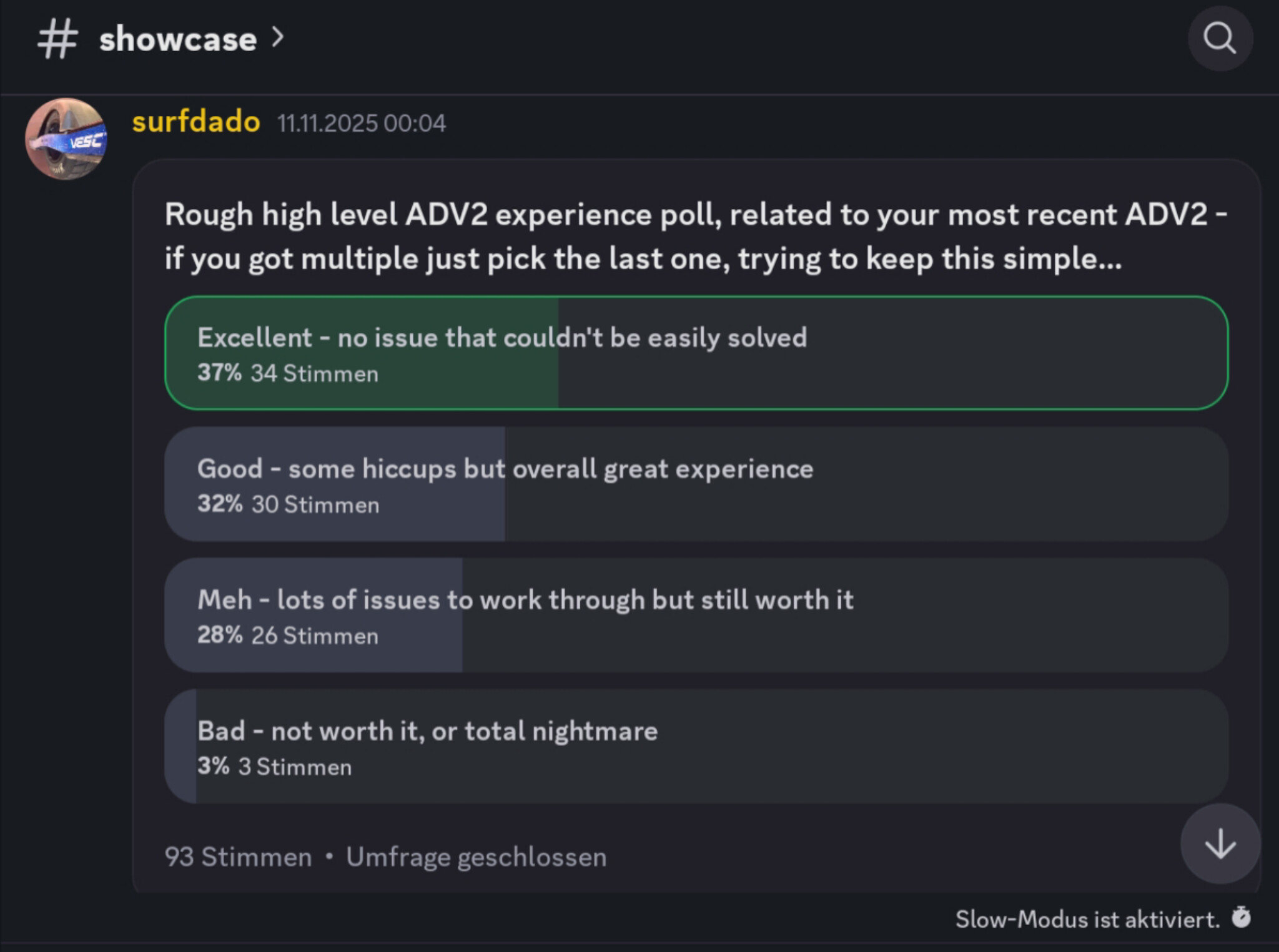Click the poll question text

pos(696,236)
